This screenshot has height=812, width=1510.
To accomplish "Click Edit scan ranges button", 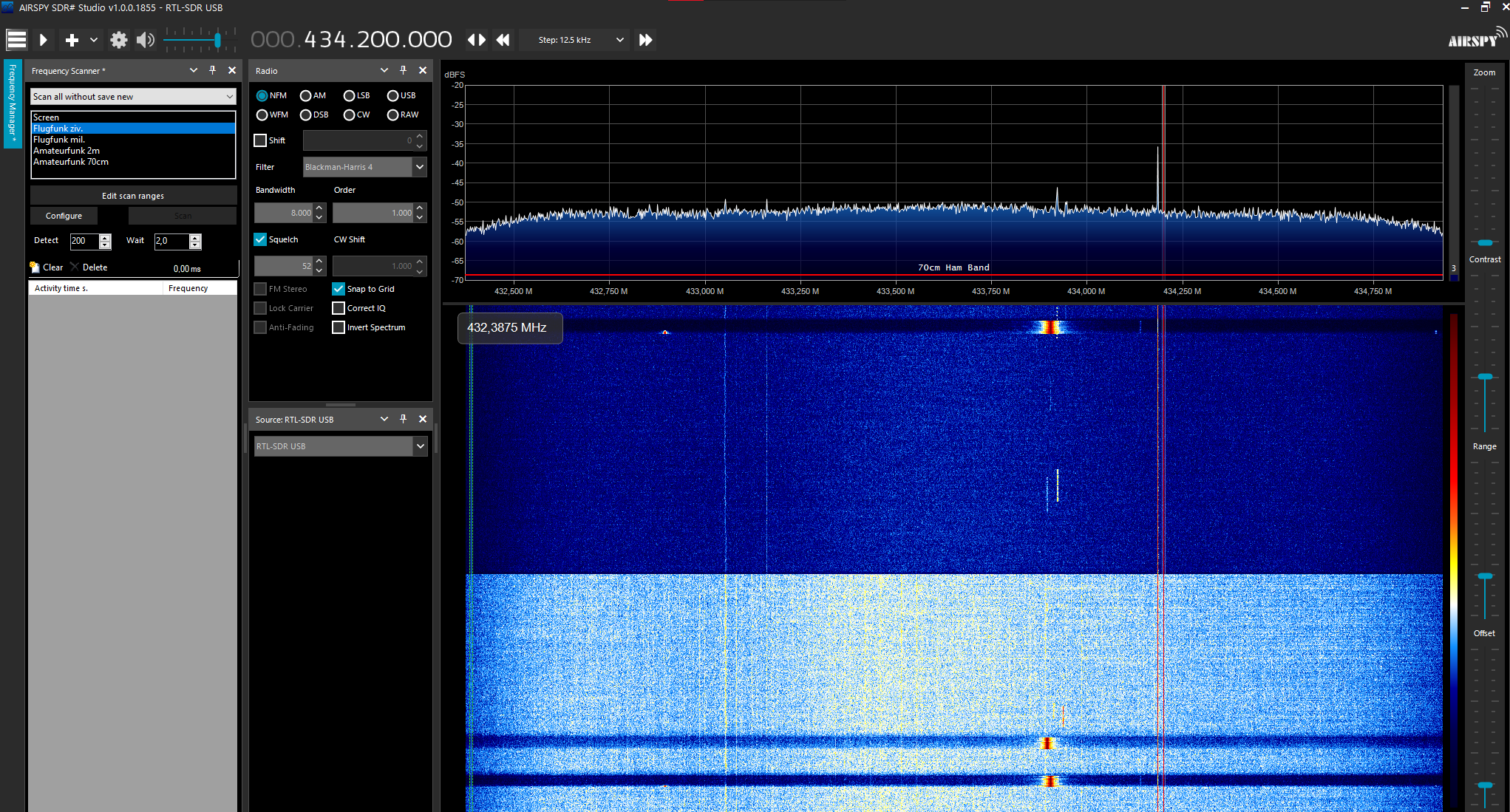I will pyautogui.click(x=133, y=196).
